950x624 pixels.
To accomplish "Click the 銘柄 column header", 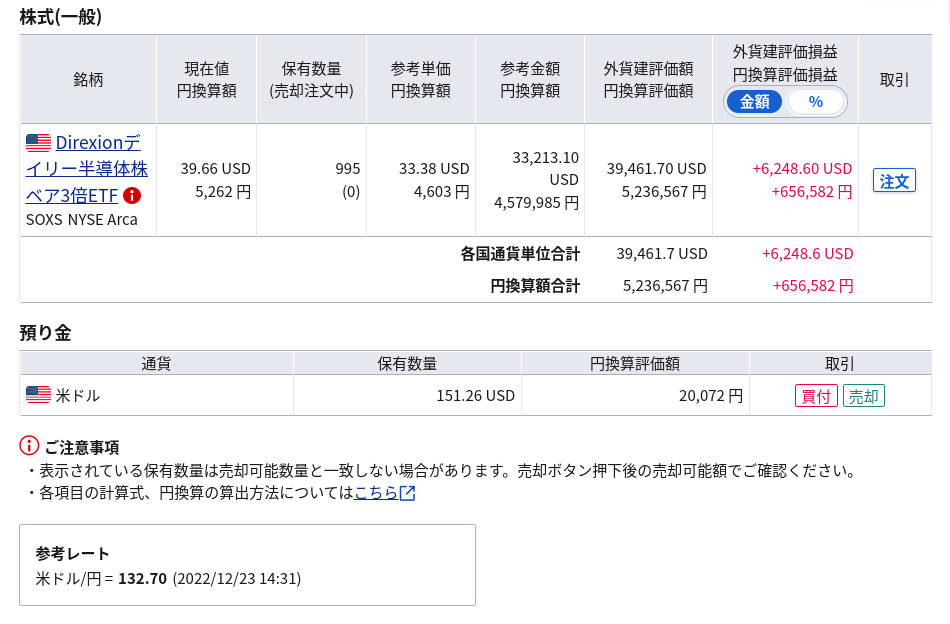I will click(x=88, y=79).
